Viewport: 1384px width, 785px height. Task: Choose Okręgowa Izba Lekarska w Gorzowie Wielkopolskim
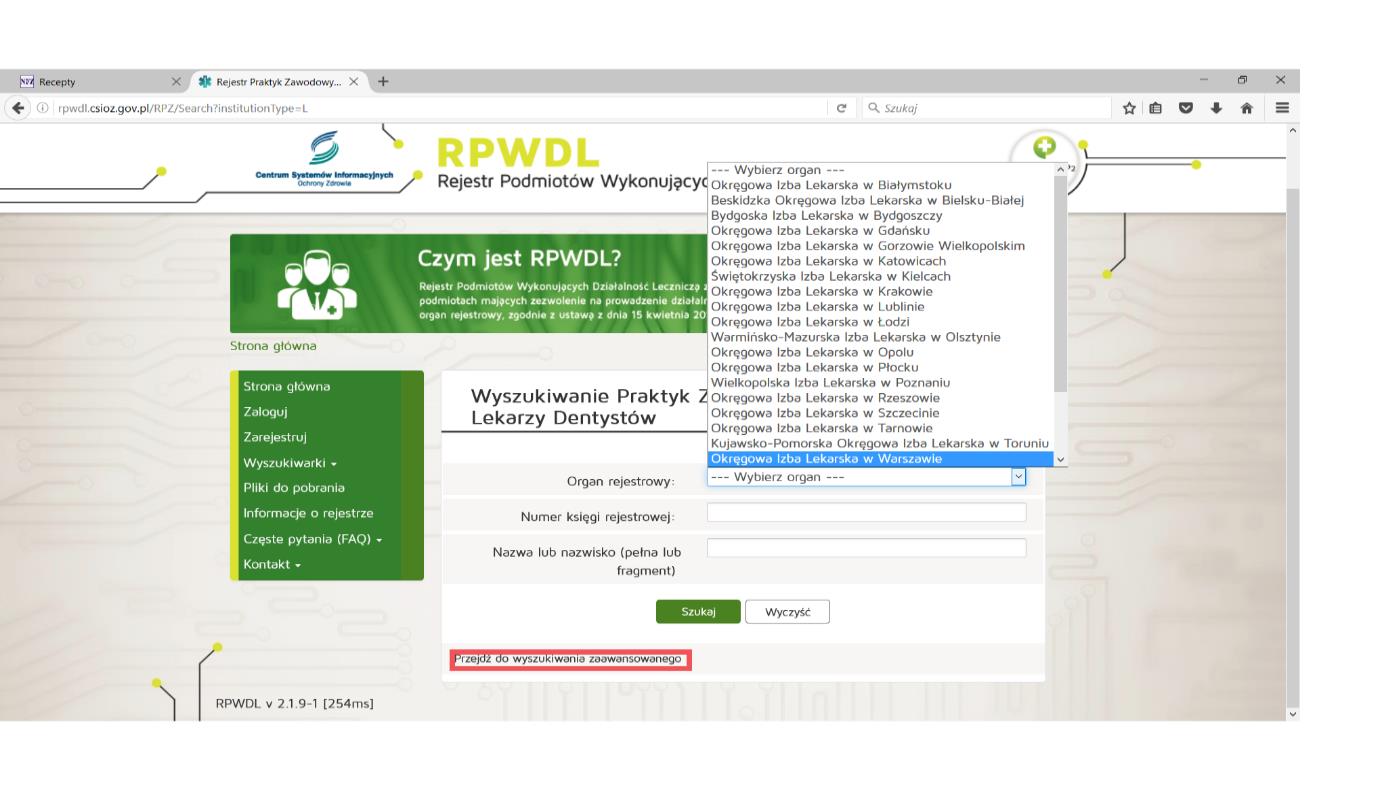click(x=881, y=246)
